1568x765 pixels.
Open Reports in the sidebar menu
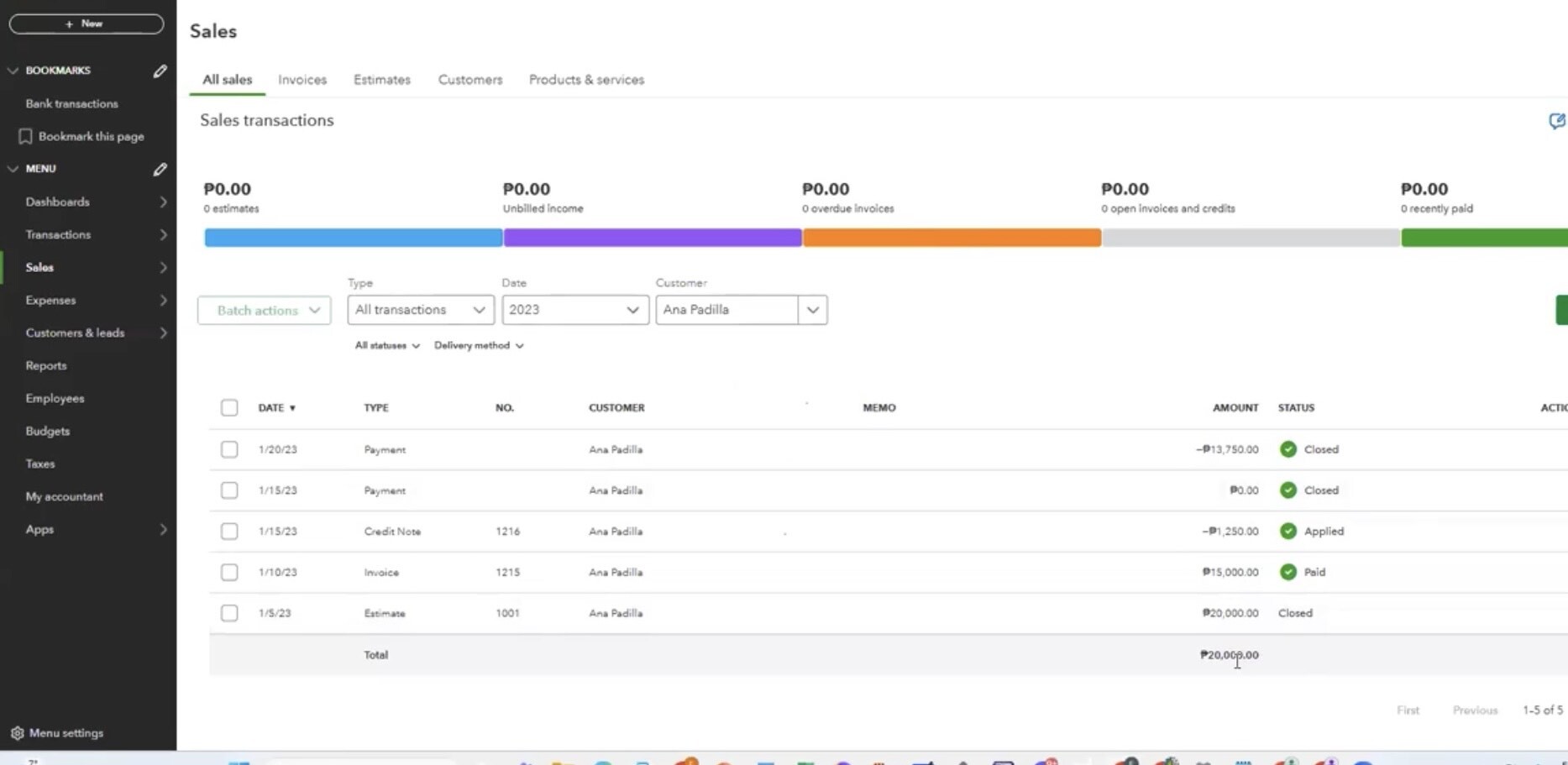46,366
